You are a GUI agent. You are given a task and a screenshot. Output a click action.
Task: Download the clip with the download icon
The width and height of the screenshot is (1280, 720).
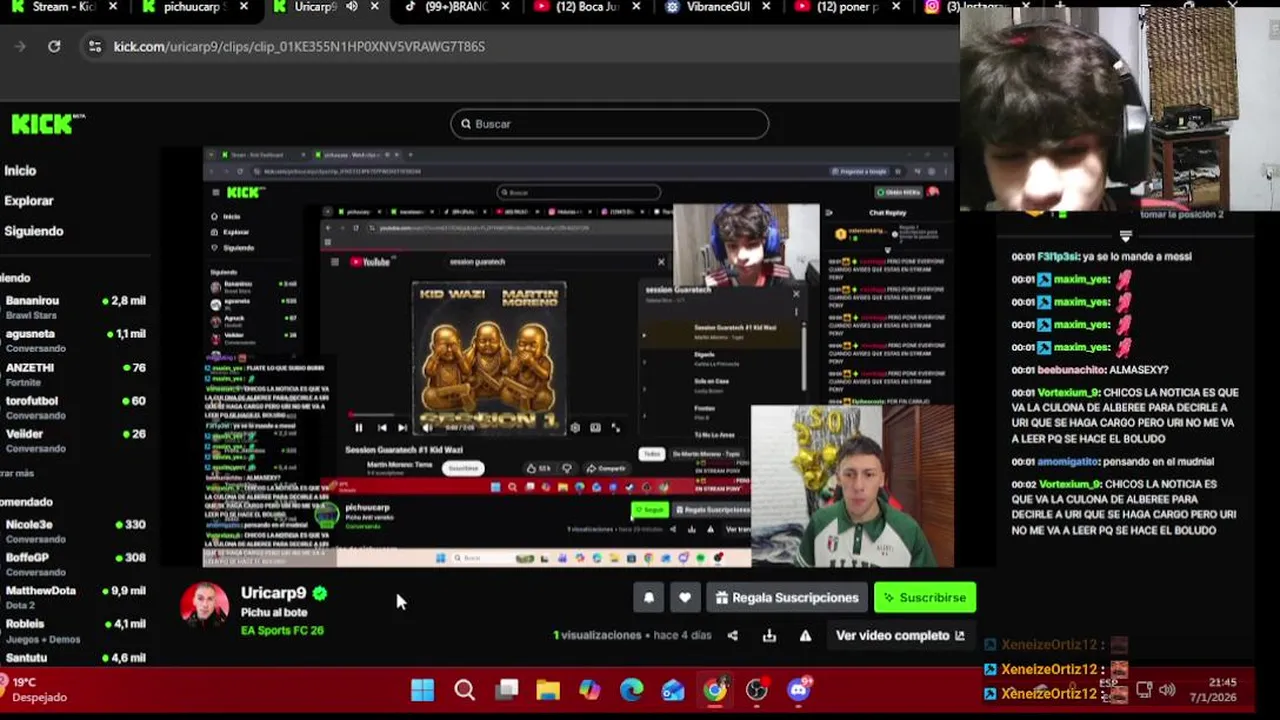click(769, 635)
